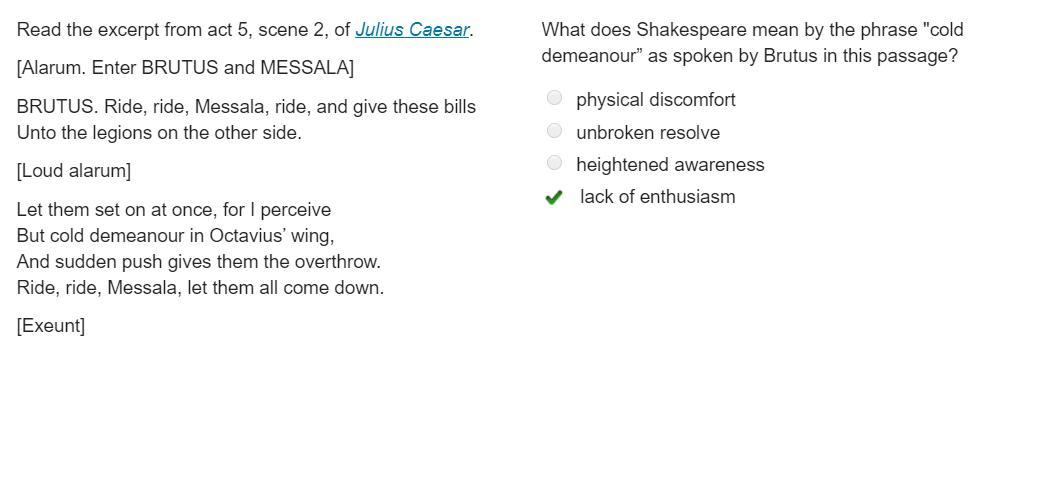Viewport: 1062px width, 490px height.
Task: Click the line 'And sudden push gives them the overthrow'
Action: click(x=198, y=262)
